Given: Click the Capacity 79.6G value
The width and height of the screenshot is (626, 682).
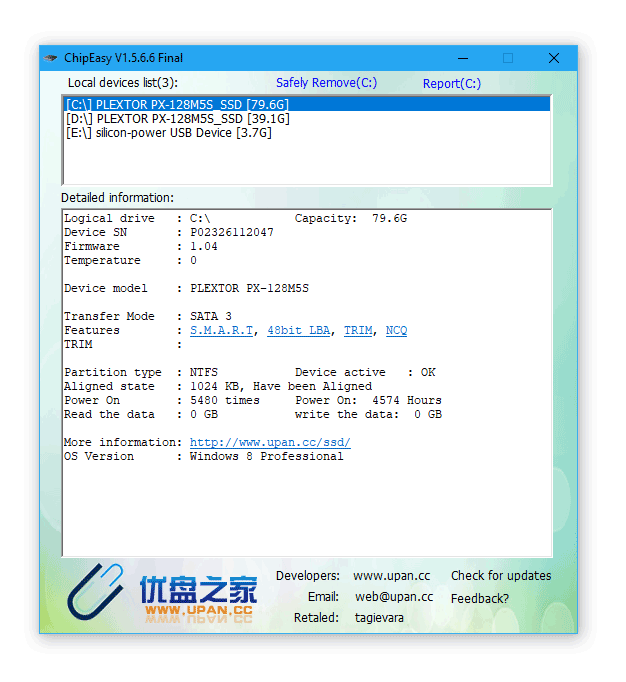Looking at the screenshot, I should tap(389, 218).
